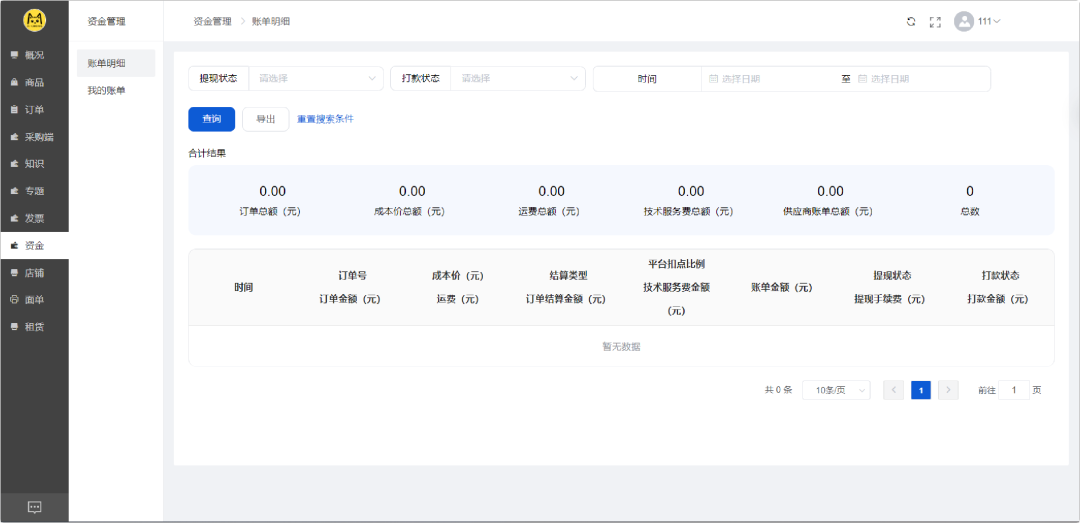Click 合计结果 section label

pyautogui.click(x=207, y=153)
